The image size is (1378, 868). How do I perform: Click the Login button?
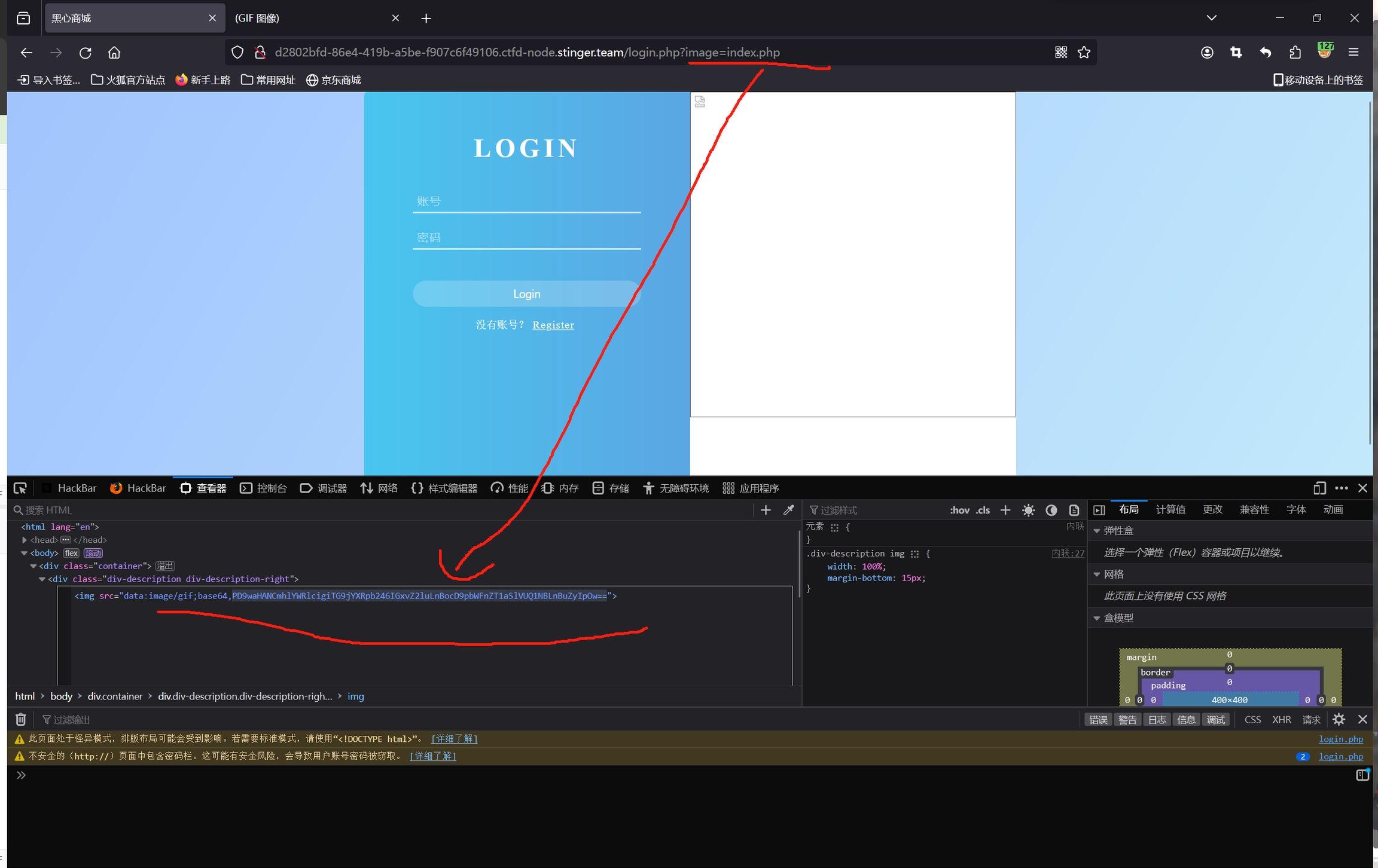[526, 294]
